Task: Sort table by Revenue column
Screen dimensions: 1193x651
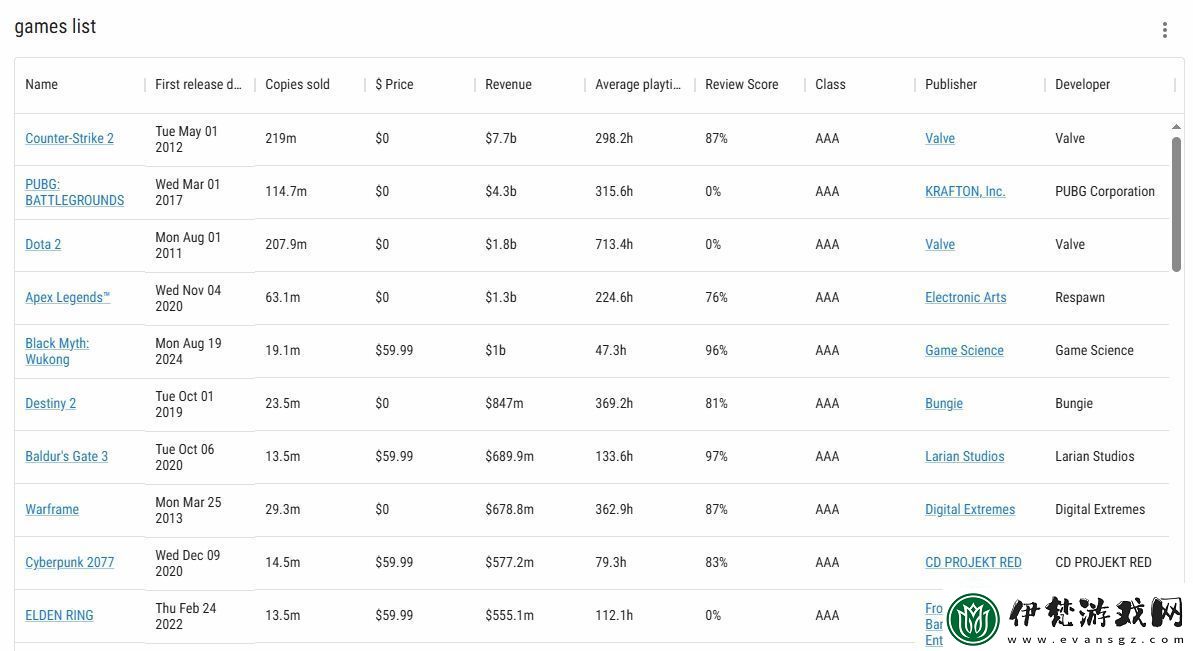Action: tap(508, 84)
